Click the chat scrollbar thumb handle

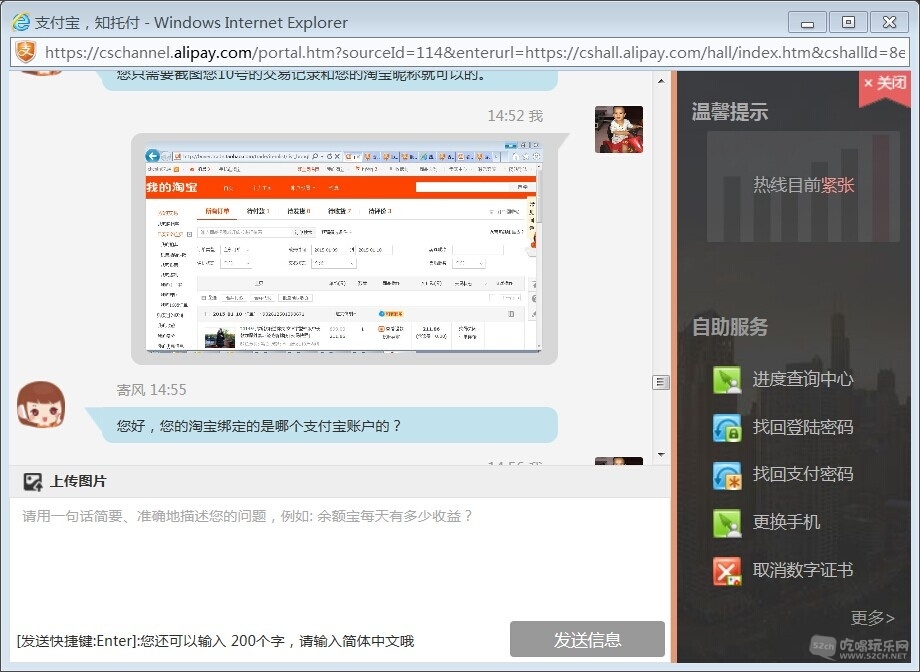(x=661, y=382)
